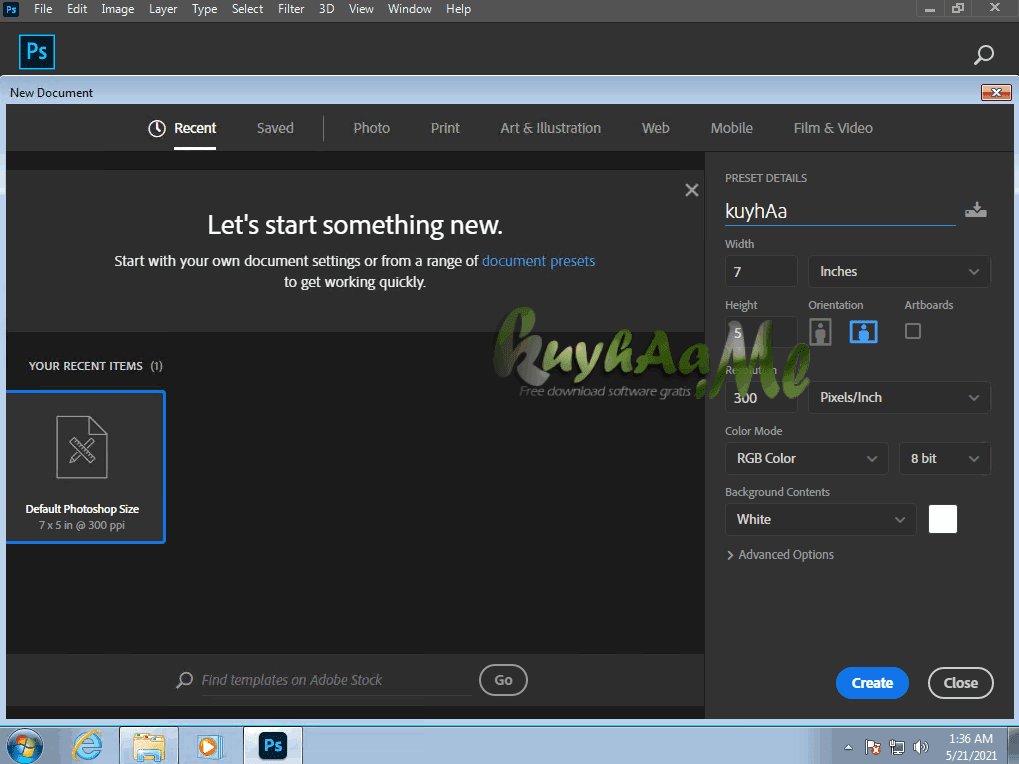This screenshot has width=1019, height=764.
Task: Open Windows Explorer from taskbar
Action: 149,745
